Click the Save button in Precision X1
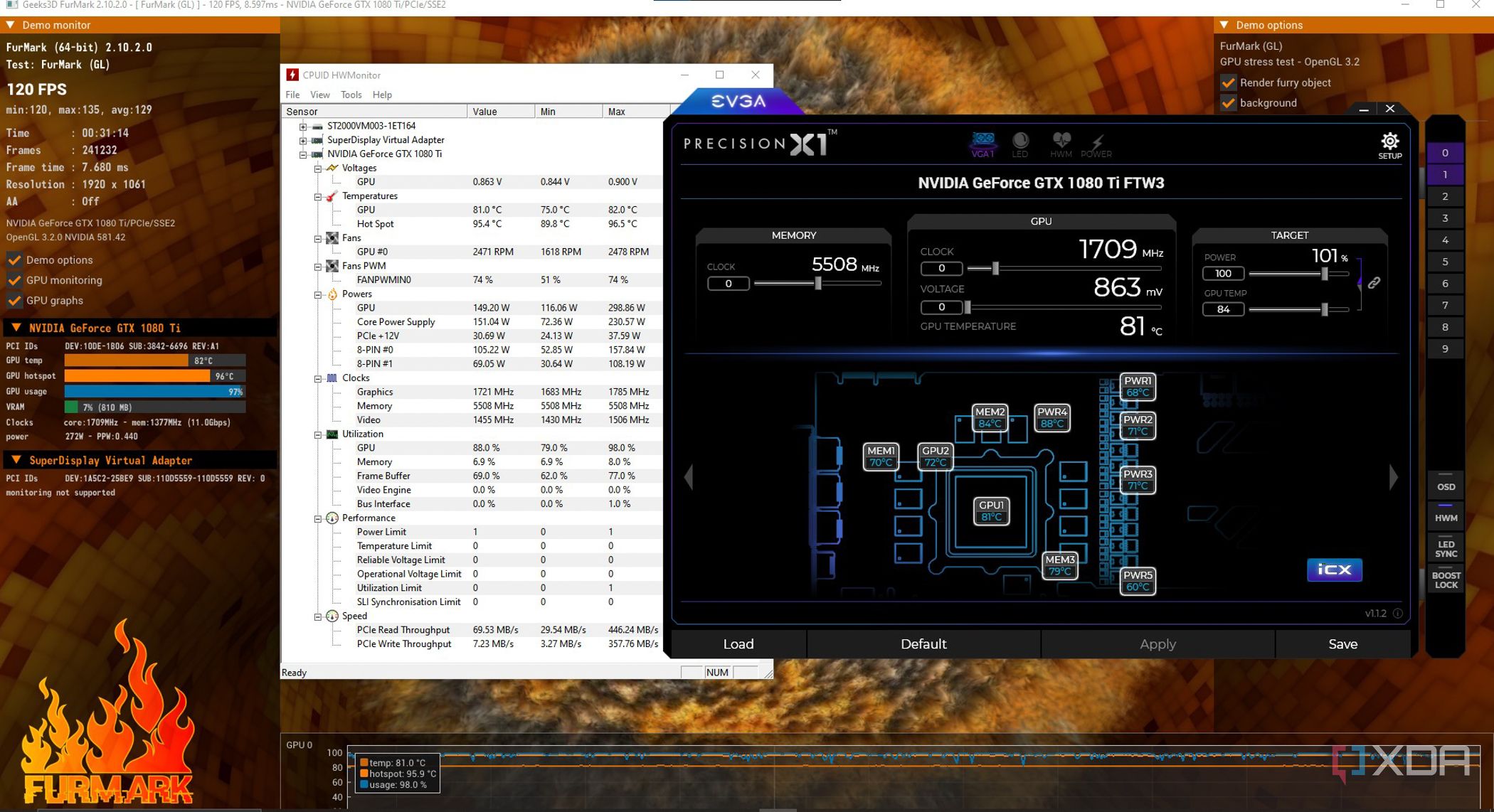1494x812 pixels. 1342,644
